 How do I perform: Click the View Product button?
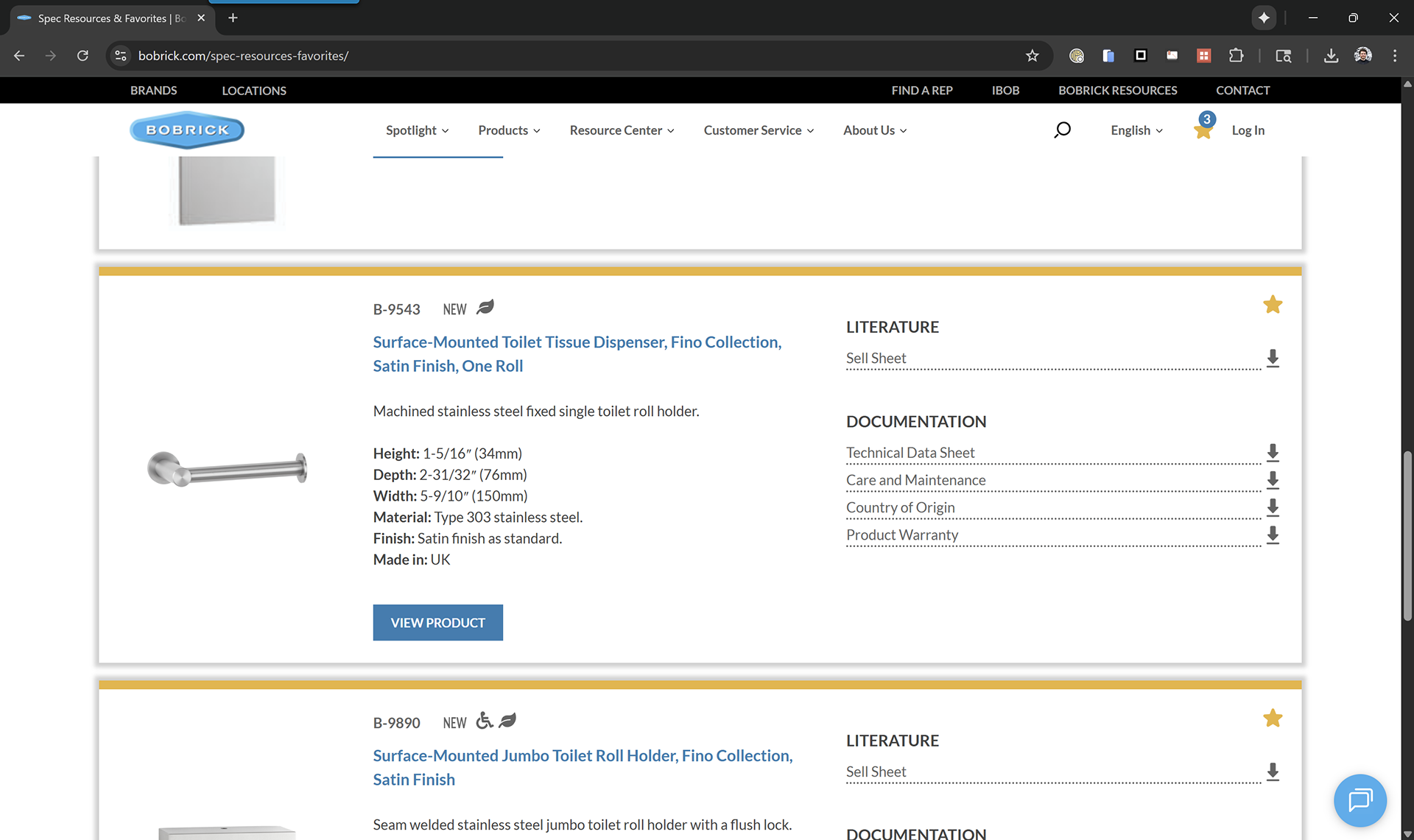pos(437,623)
